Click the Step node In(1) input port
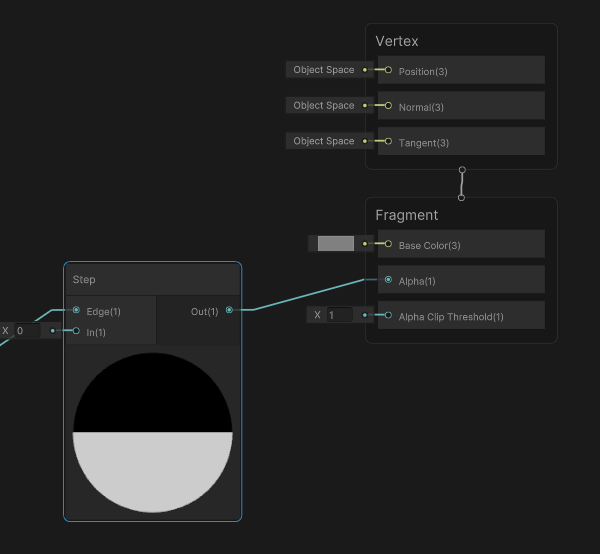 tap(76, 331)
